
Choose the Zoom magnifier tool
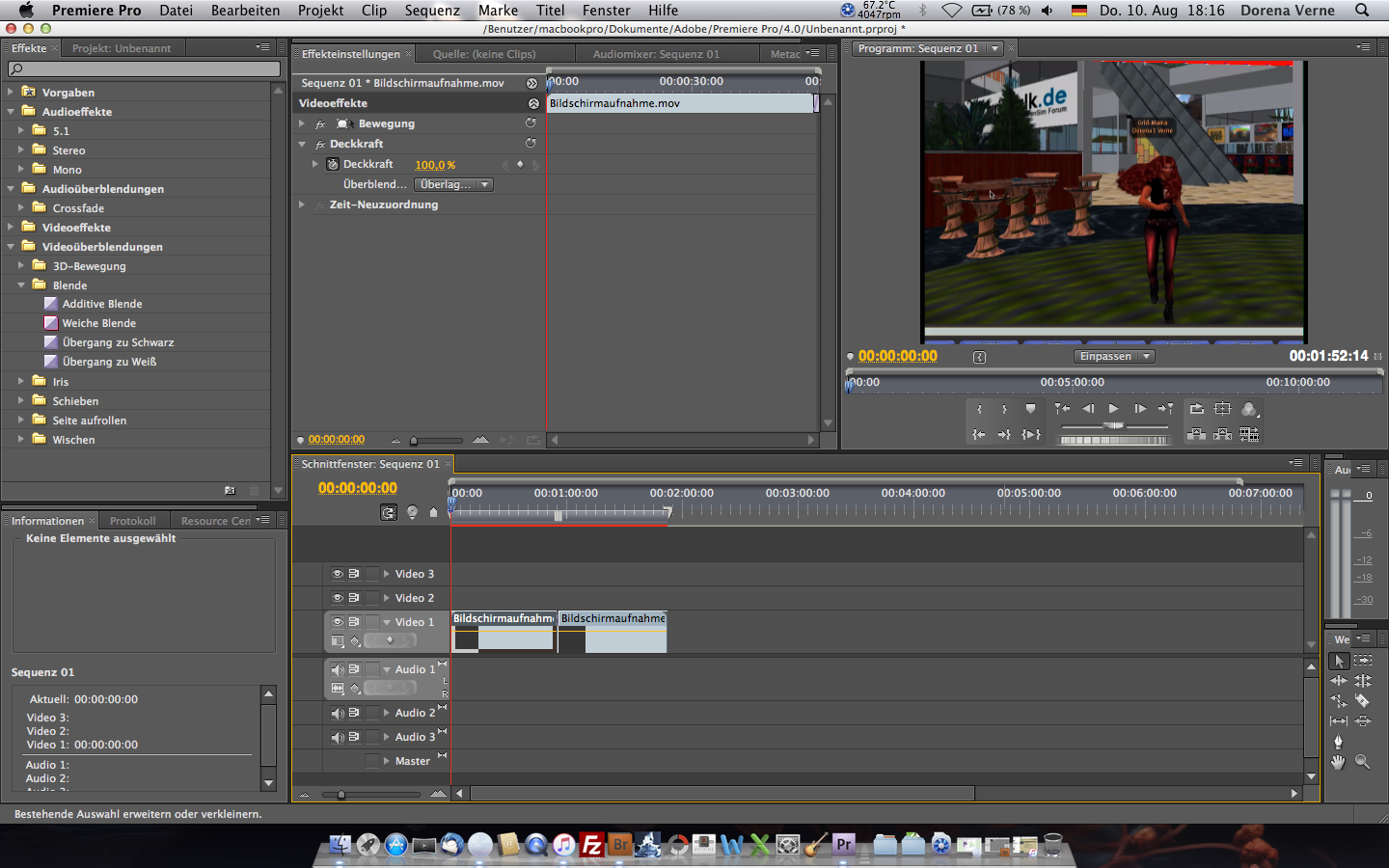pyautogui.click(x=1362, y=762)
